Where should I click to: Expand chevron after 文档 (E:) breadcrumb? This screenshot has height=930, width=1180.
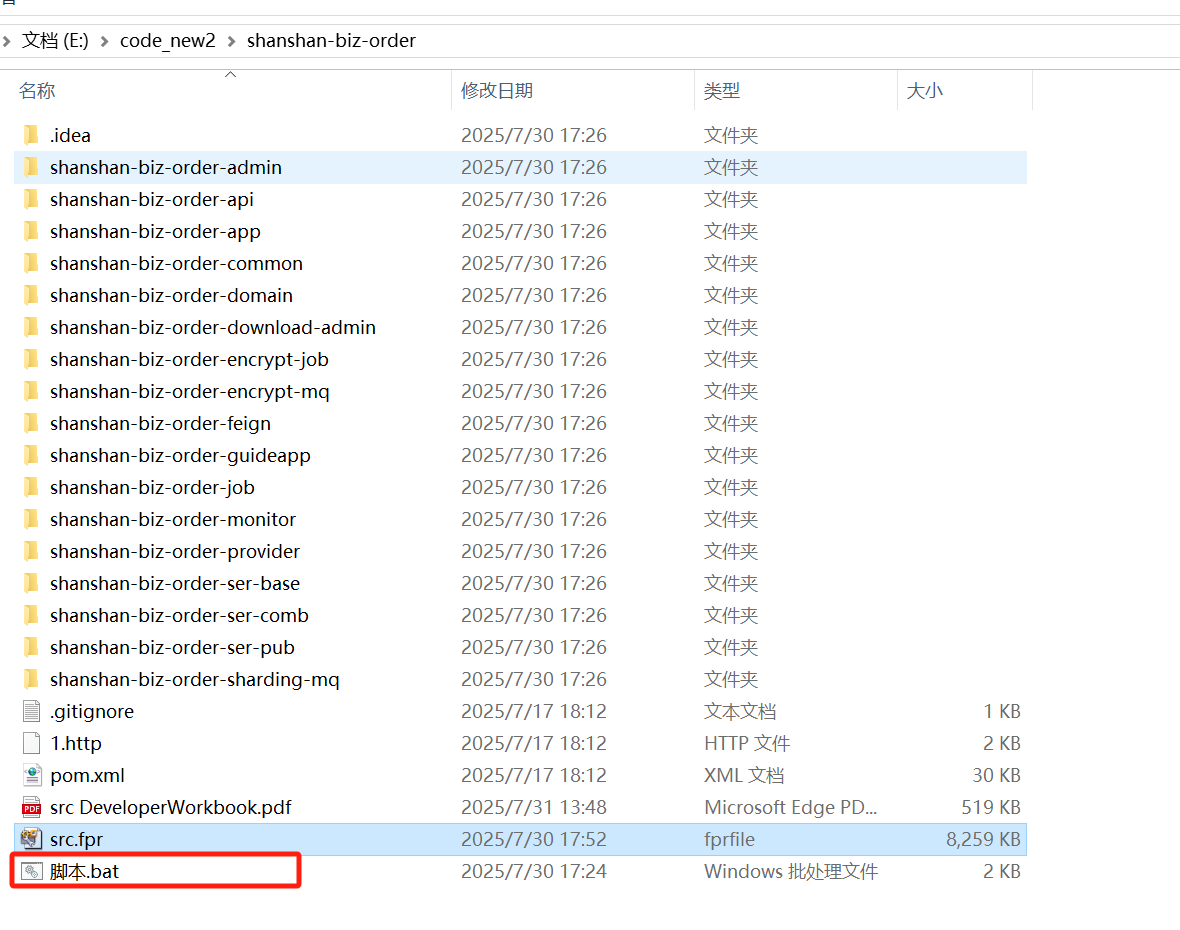tap(104, 41)
